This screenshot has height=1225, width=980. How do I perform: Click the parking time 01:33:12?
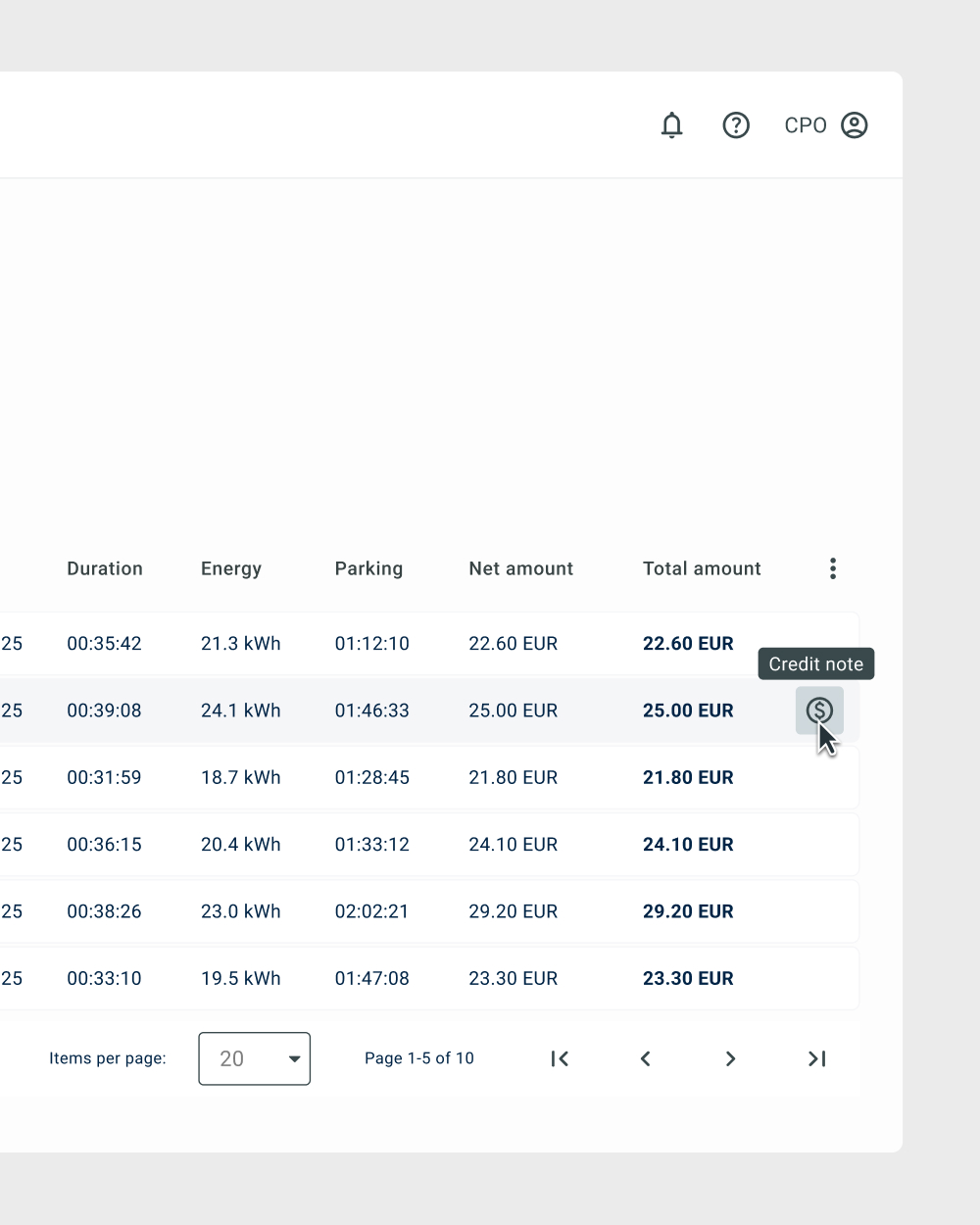[x=372, y=845]
